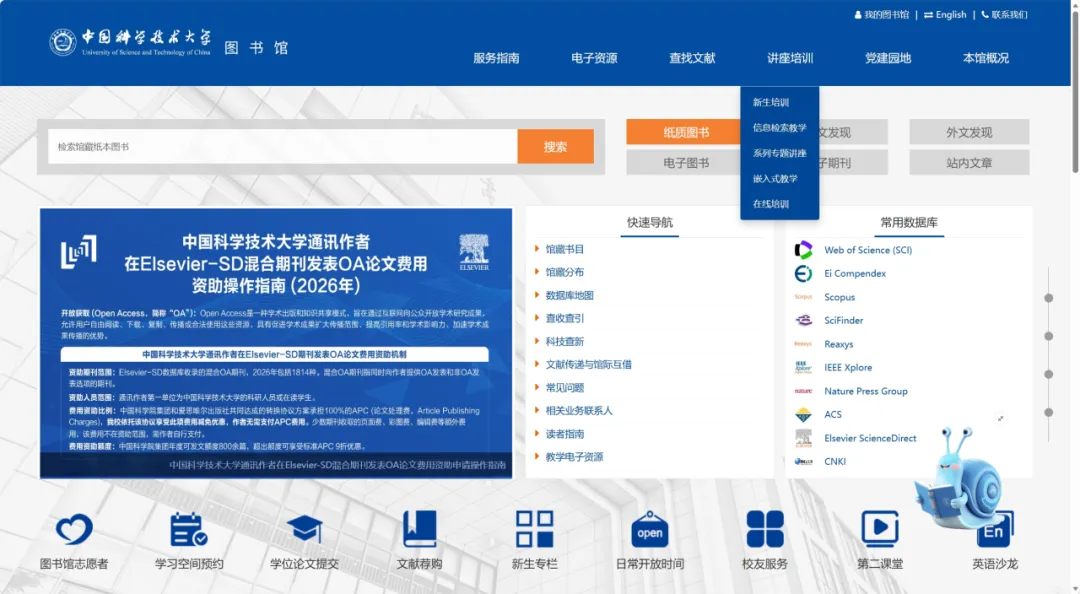Select the 外文发现 search tab

[969, 132]
